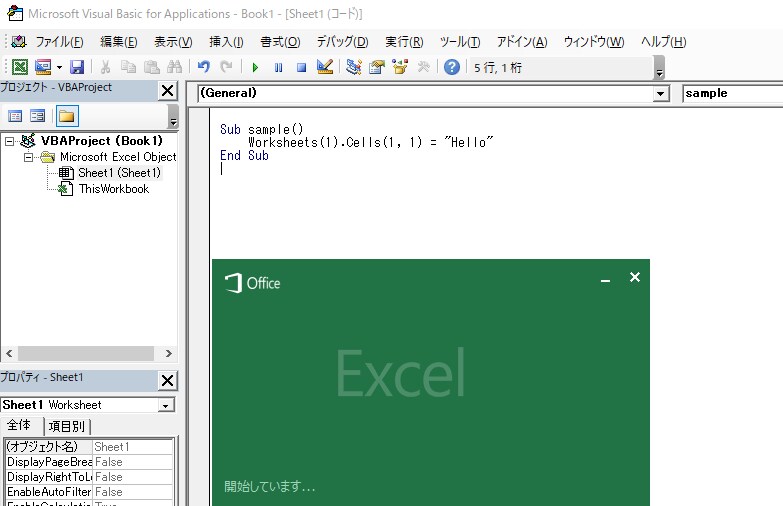Open the アドイン(A) menu

522,42
